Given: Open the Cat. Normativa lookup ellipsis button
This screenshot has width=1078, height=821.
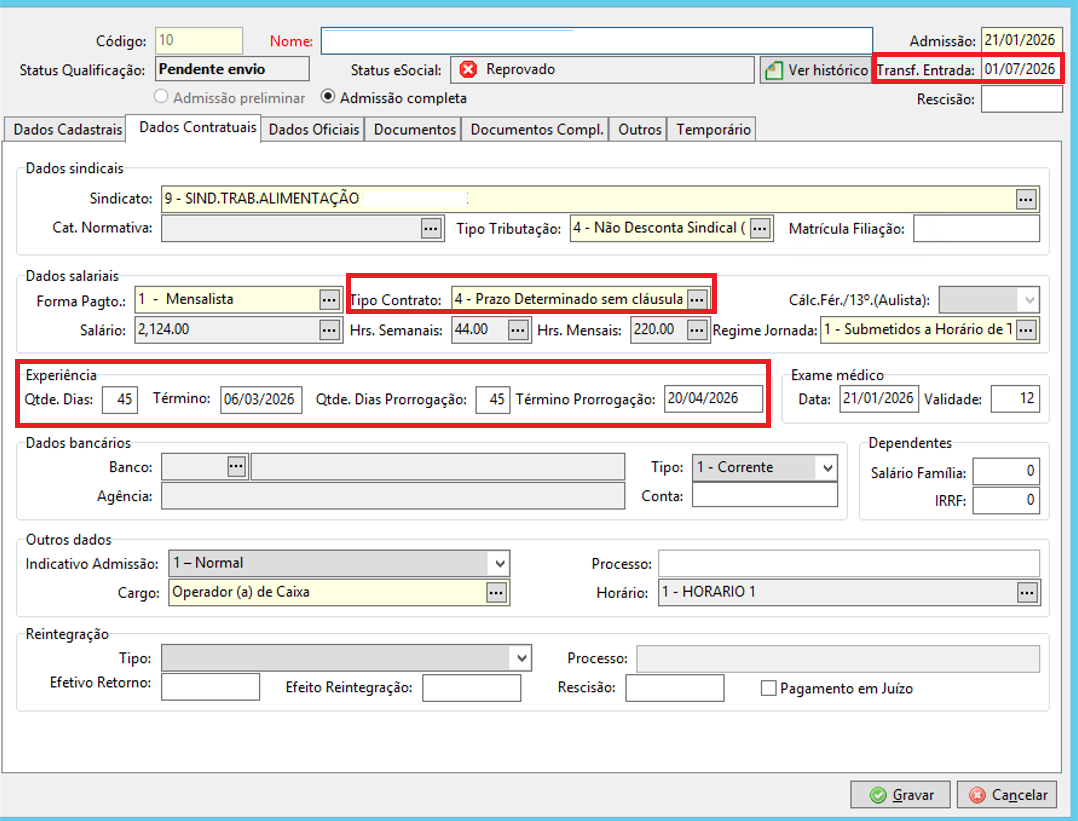Looking at the screenshot, I should (x=431, y=228).
